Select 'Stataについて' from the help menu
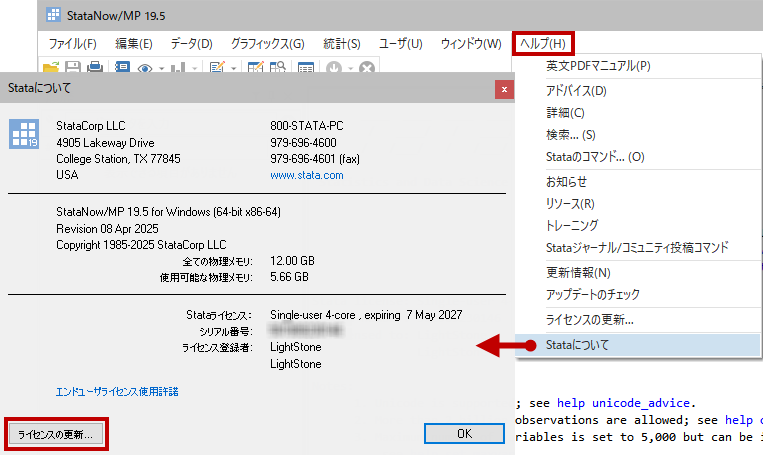Viewport: 763px width, 455px height. [x=577, y=345]
